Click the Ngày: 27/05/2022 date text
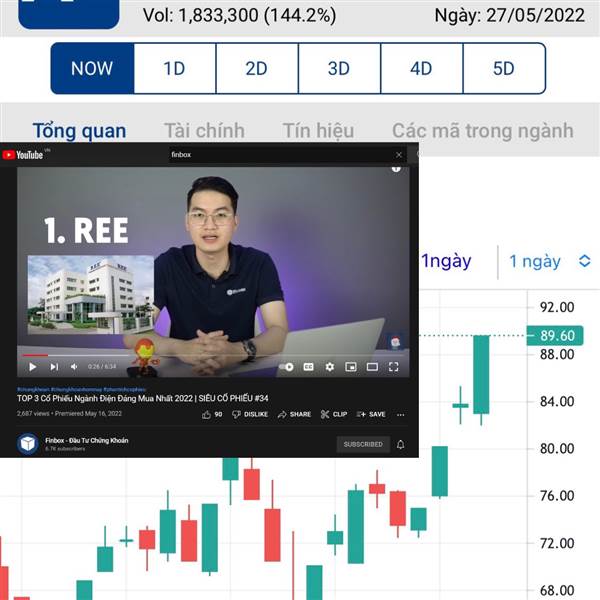The image size is (600, 600). [x=510, y=16]
